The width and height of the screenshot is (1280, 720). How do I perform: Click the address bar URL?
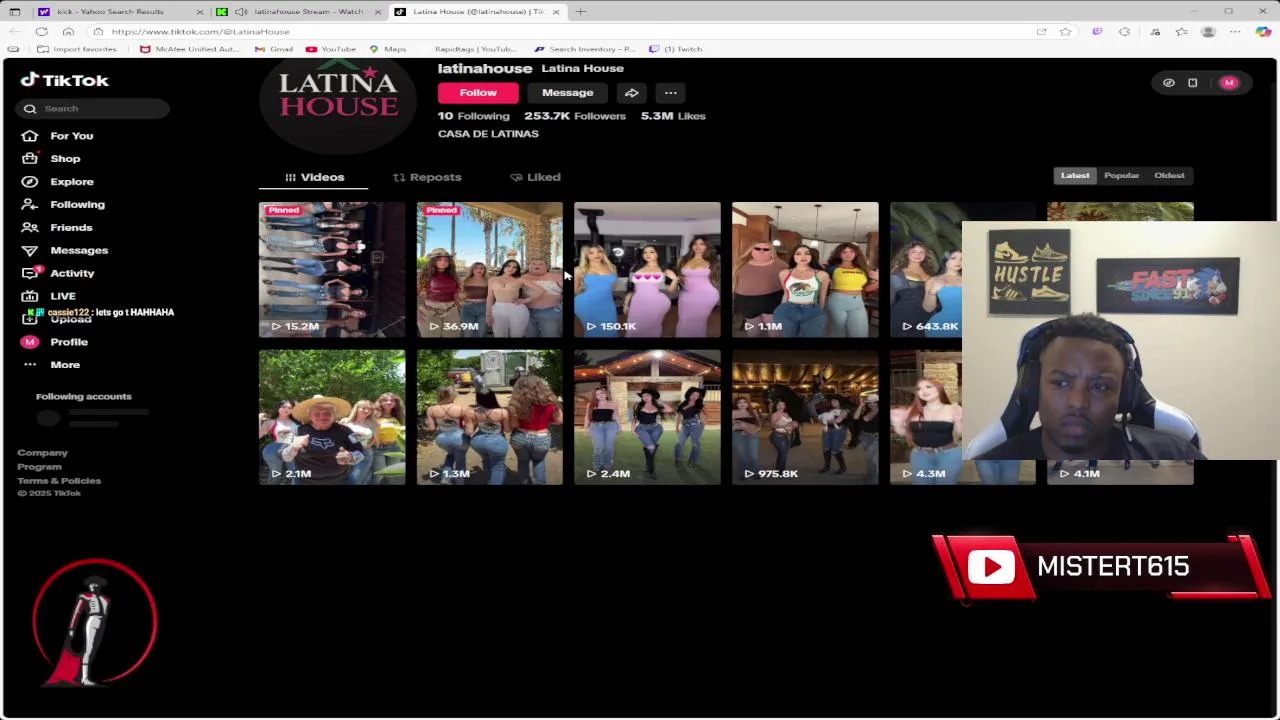[x=200, y=32]
